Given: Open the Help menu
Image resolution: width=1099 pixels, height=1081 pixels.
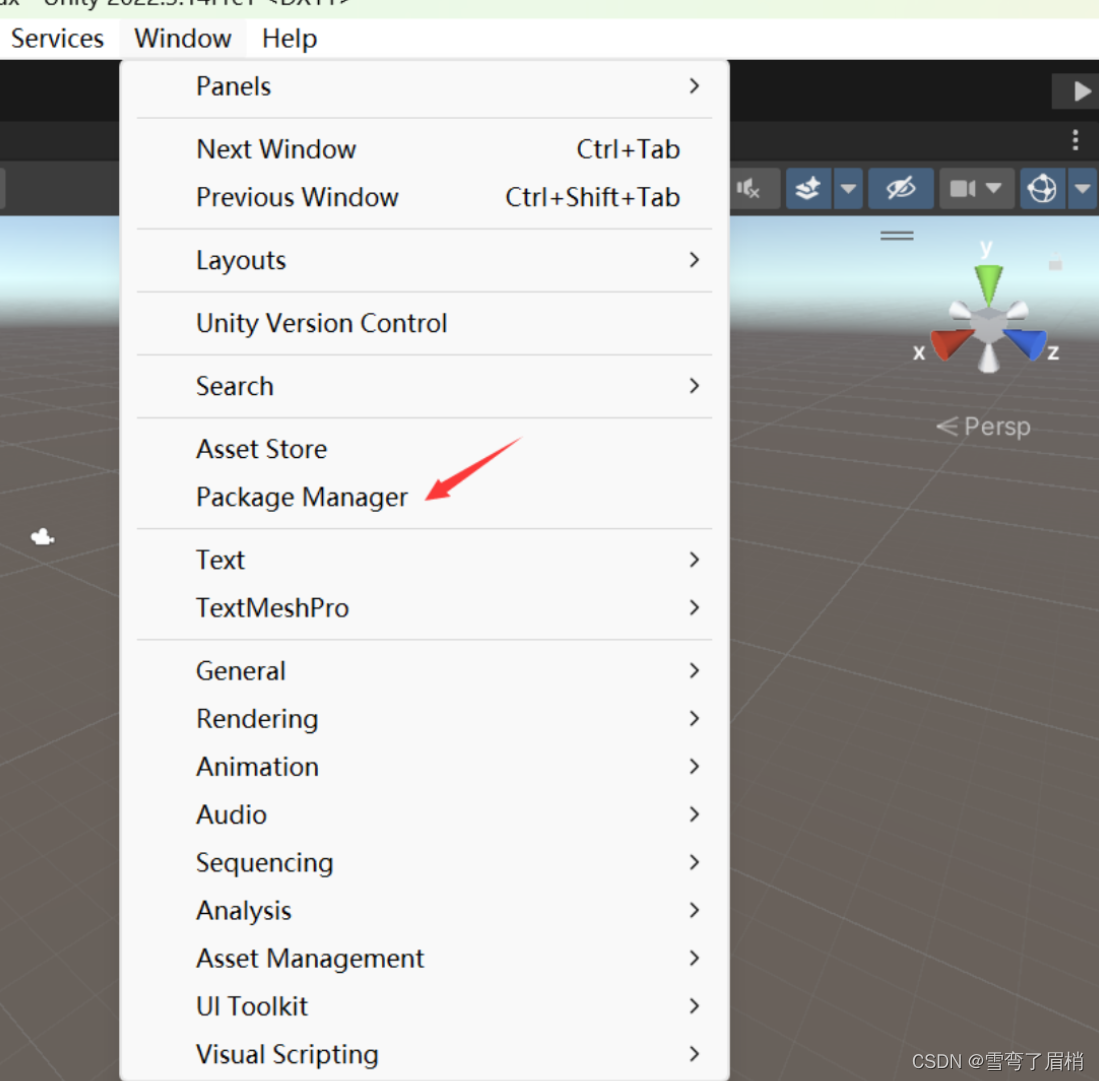Looking at the screenshot, I should point(289,39).
